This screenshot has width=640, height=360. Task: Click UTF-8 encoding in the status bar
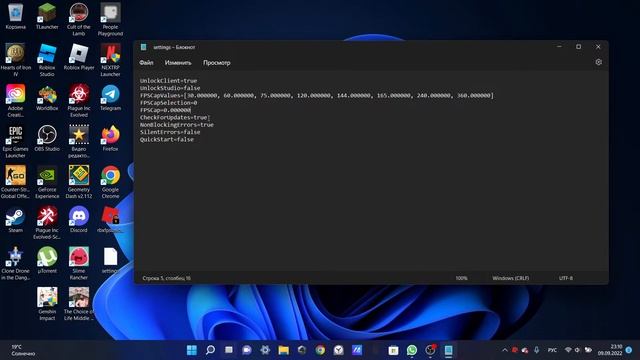point(565,278)
